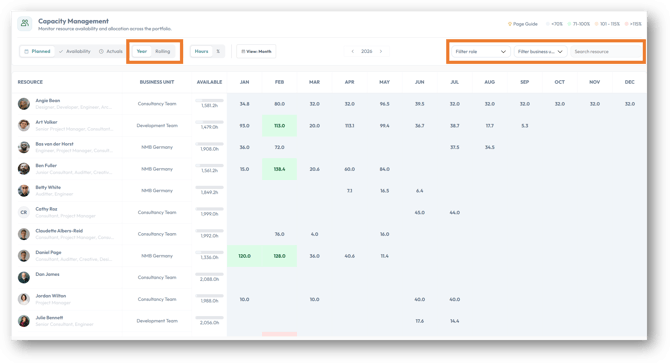The height and width of the screenshot is (363, 670).
Task: Click Art Volker's avatar
Action: point(24,126)
